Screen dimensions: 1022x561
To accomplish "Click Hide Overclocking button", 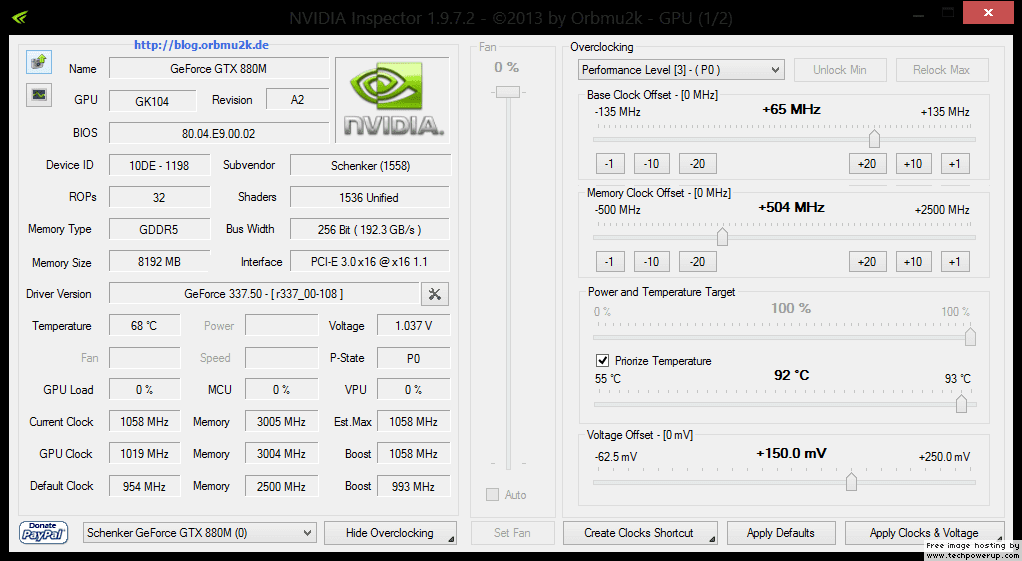I will 390,533.
